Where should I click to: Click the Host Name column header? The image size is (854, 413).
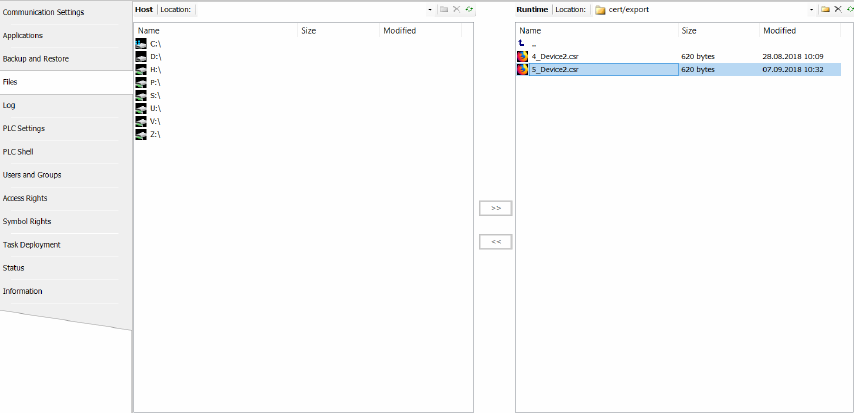click(150, 31)
